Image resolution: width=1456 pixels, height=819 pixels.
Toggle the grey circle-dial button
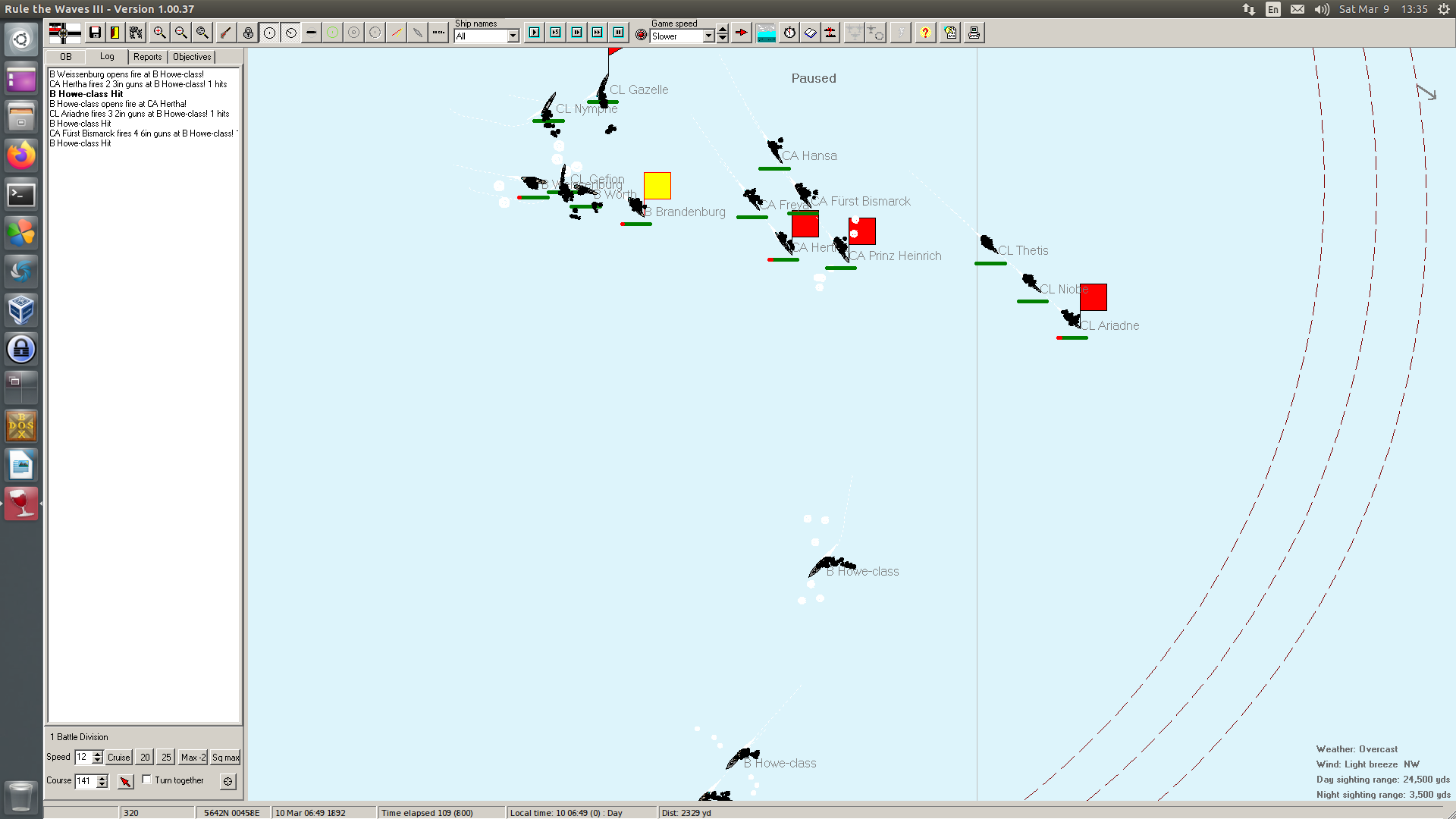pyautogui.click(x=375, y=33)
